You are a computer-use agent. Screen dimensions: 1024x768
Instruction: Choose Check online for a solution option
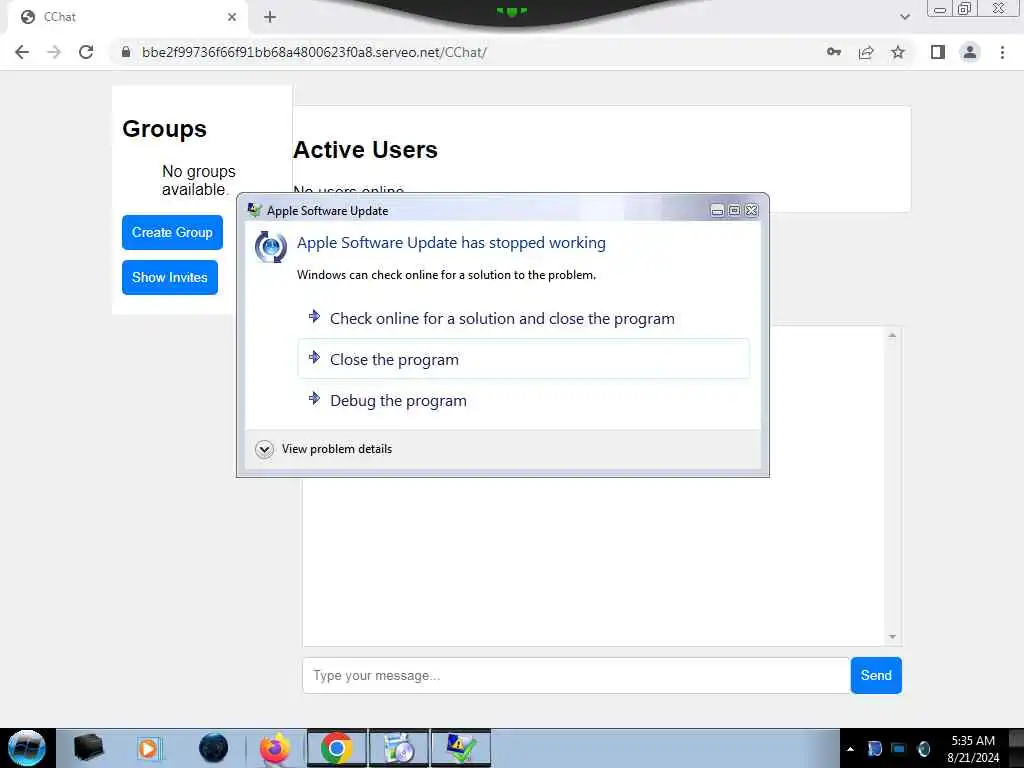click(524, 319)
